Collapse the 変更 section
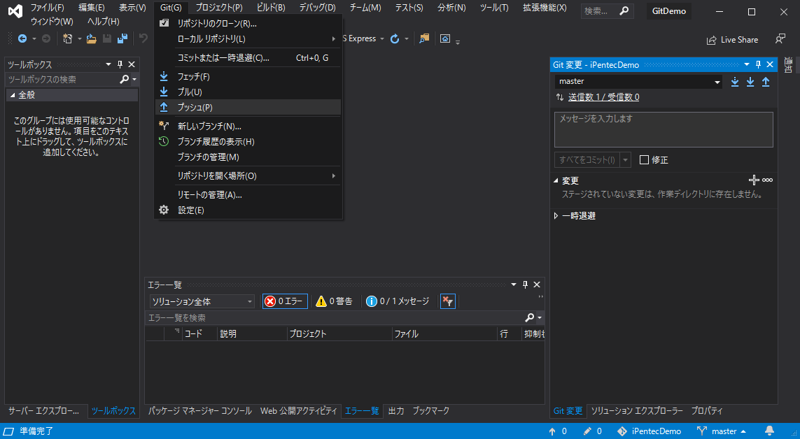Screen dimensions: 800x439 pyautogui.click(x=556, y=180)
